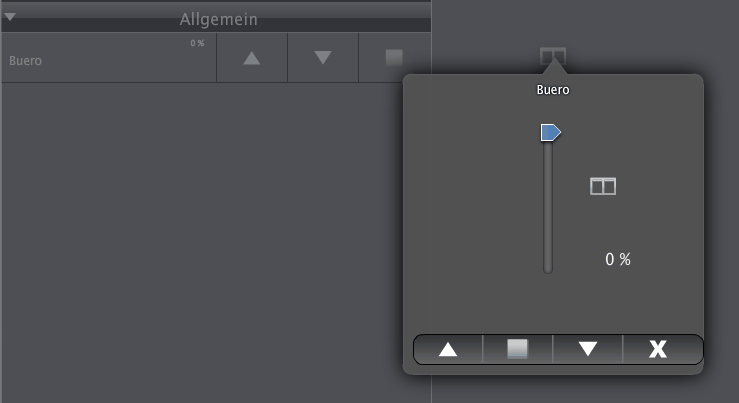The width and height of the screenshot is (739, 403).
Task: Click the dark bar above the Allgemein header
Action: coord(215,3)
